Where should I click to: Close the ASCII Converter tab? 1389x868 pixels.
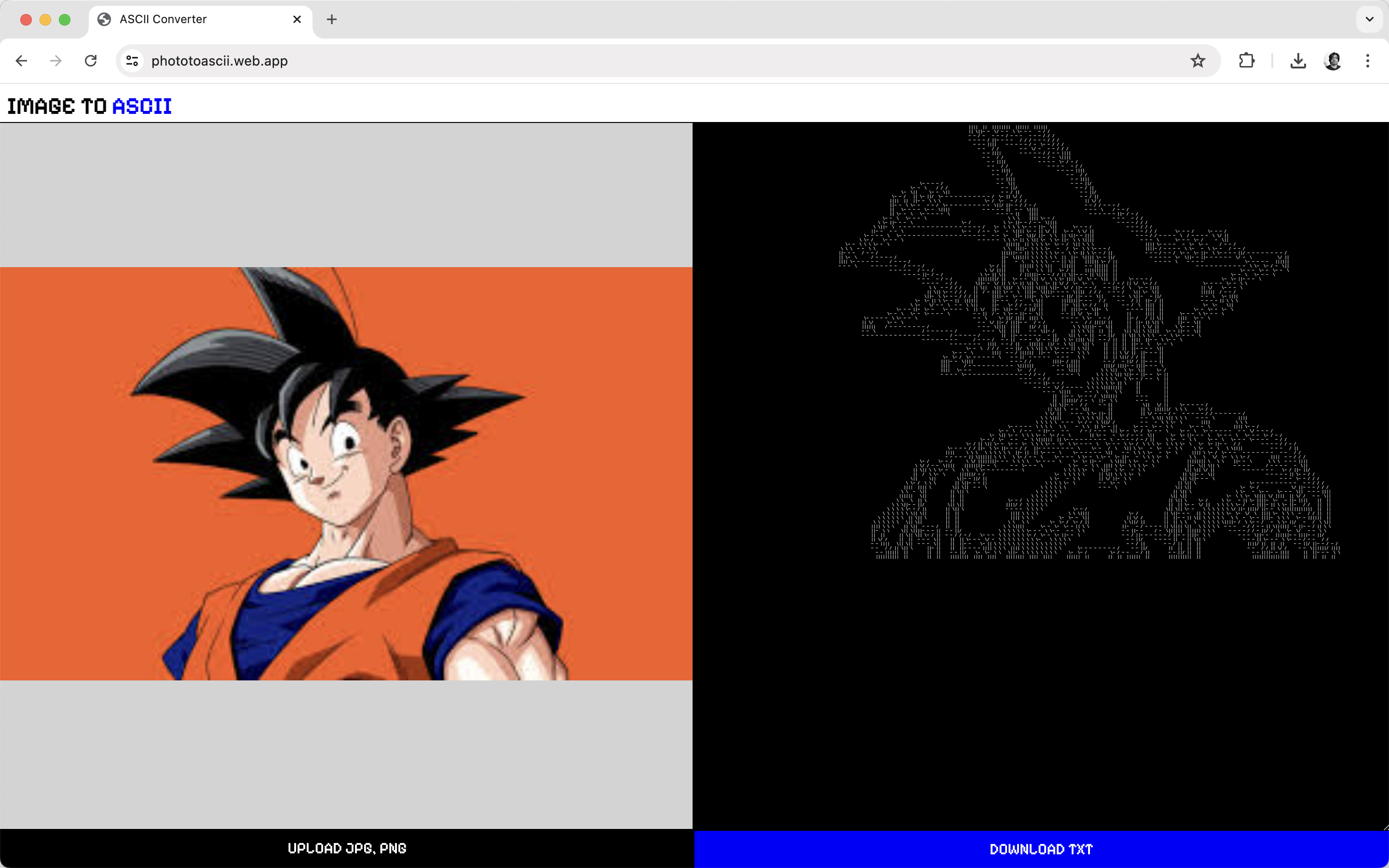click(297, 19)
